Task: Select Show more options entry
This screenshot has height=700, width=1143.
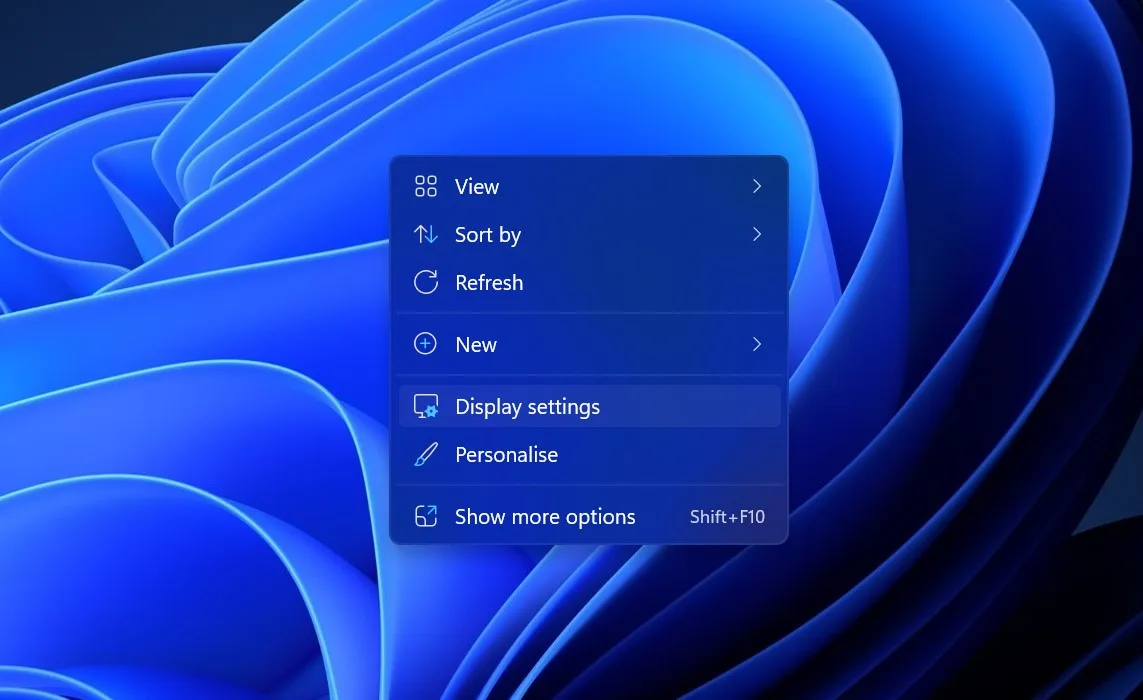Action: [589, 516]
